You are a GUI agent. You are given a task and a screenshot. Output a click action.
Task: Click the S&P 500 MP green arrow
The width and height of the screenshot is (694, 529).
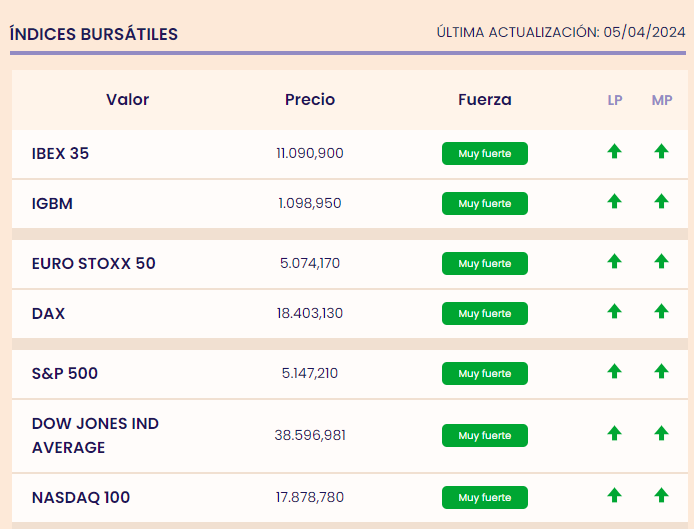click(661, 372)
